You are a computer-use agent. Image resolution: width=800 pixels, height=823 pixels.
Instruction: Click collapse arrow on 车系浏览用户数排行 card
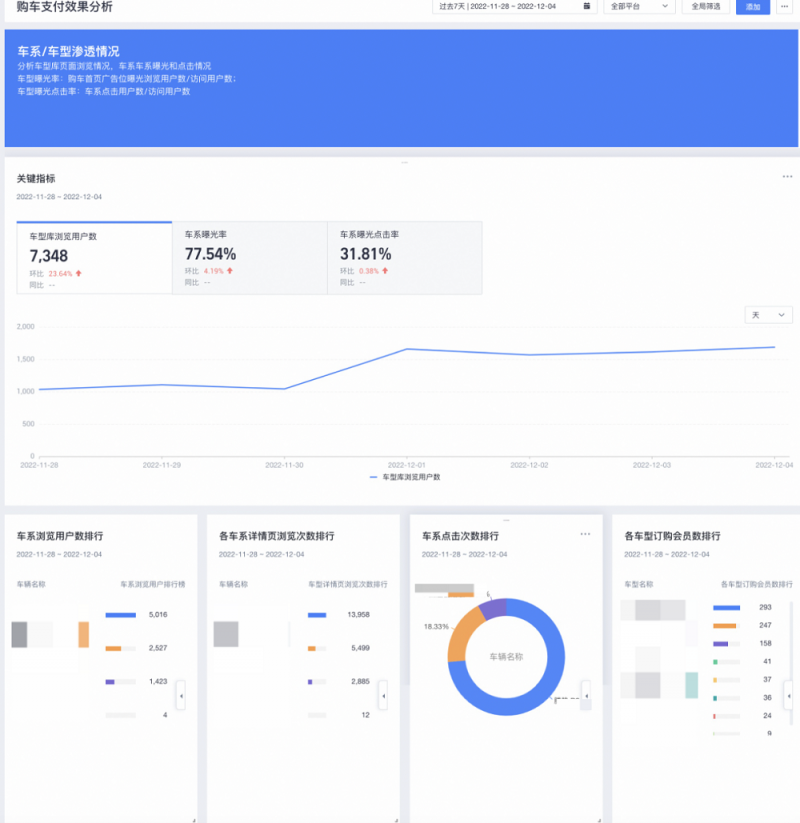point(181,694)
